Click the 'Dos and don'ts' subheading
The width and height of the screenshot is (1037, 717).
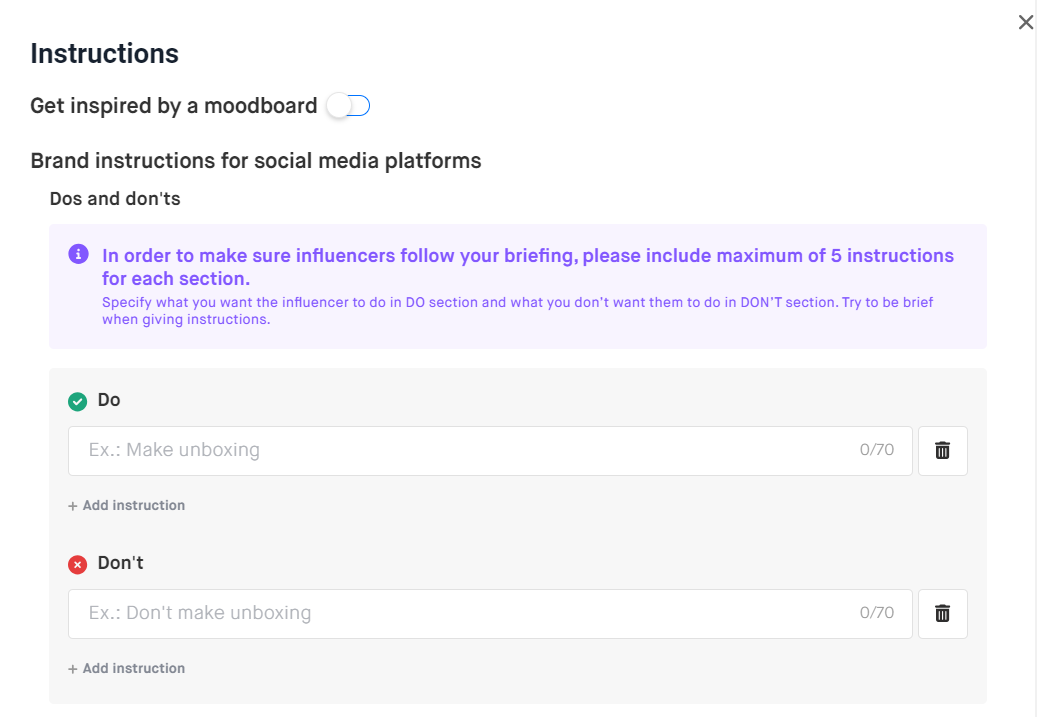click(x=115, y=199)
